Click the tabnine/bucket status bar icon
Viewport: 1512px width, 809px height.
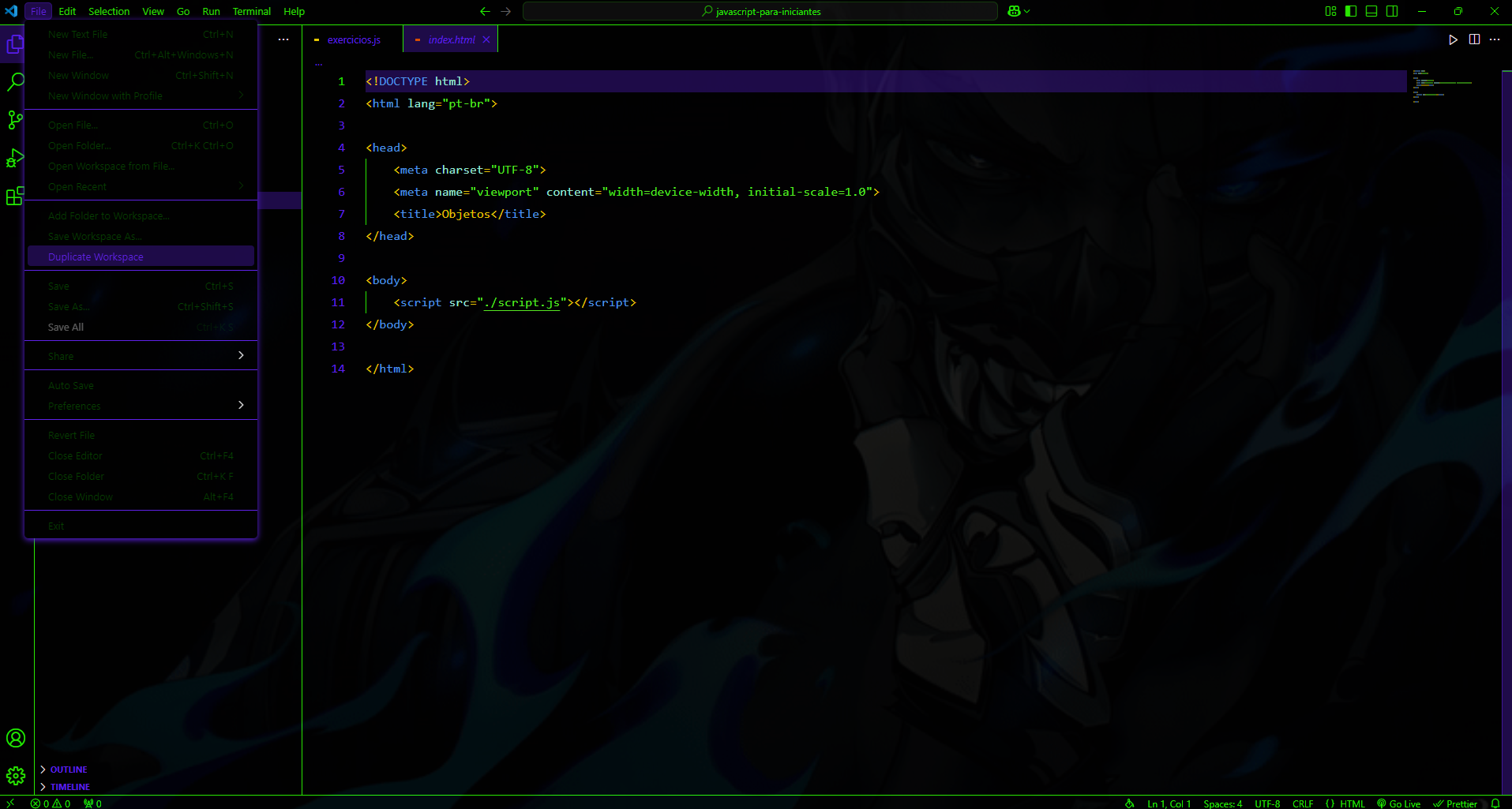(1130, 803)
